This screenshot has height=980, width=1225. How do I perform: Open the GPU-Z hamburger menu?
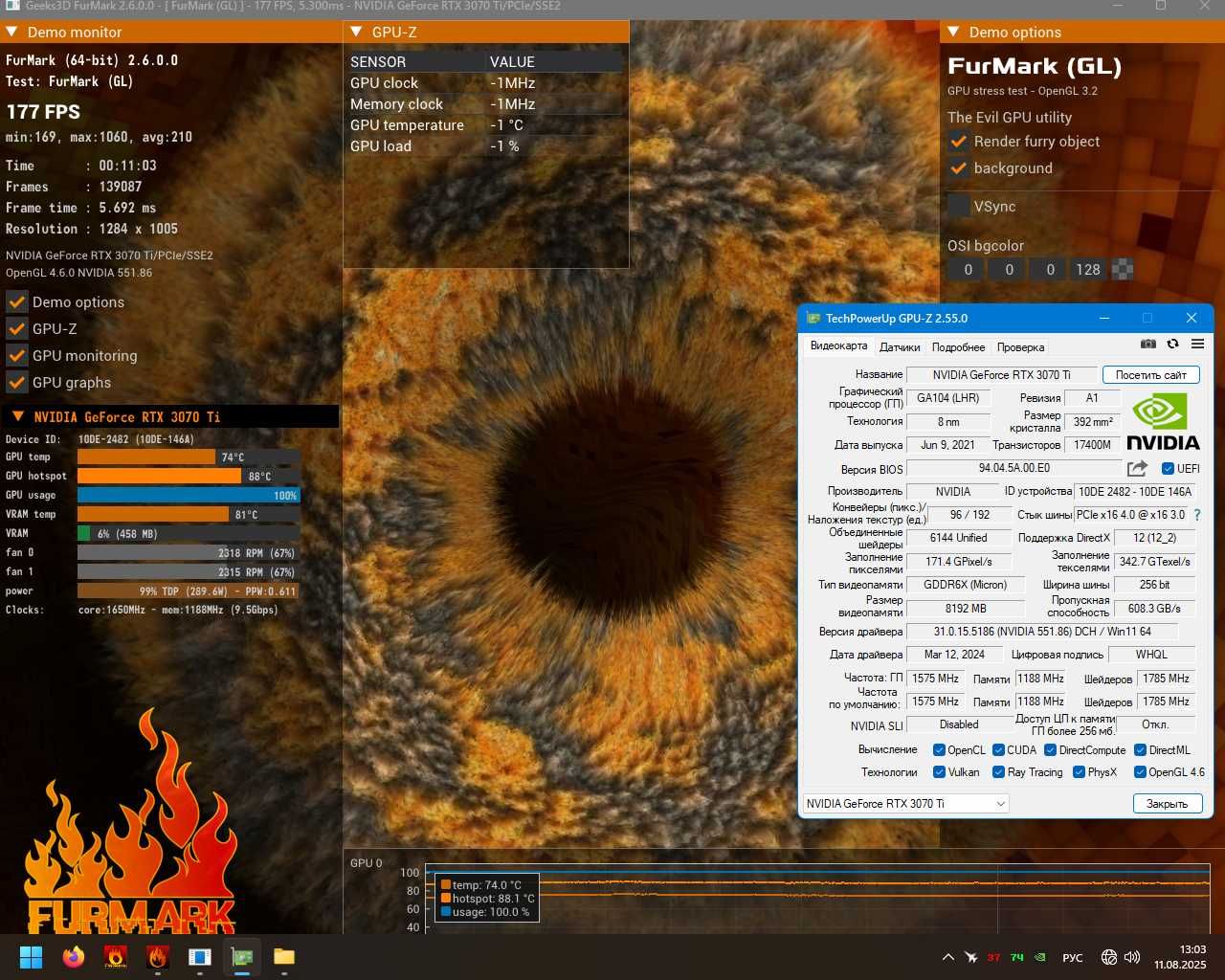(x=1197, y=345)
